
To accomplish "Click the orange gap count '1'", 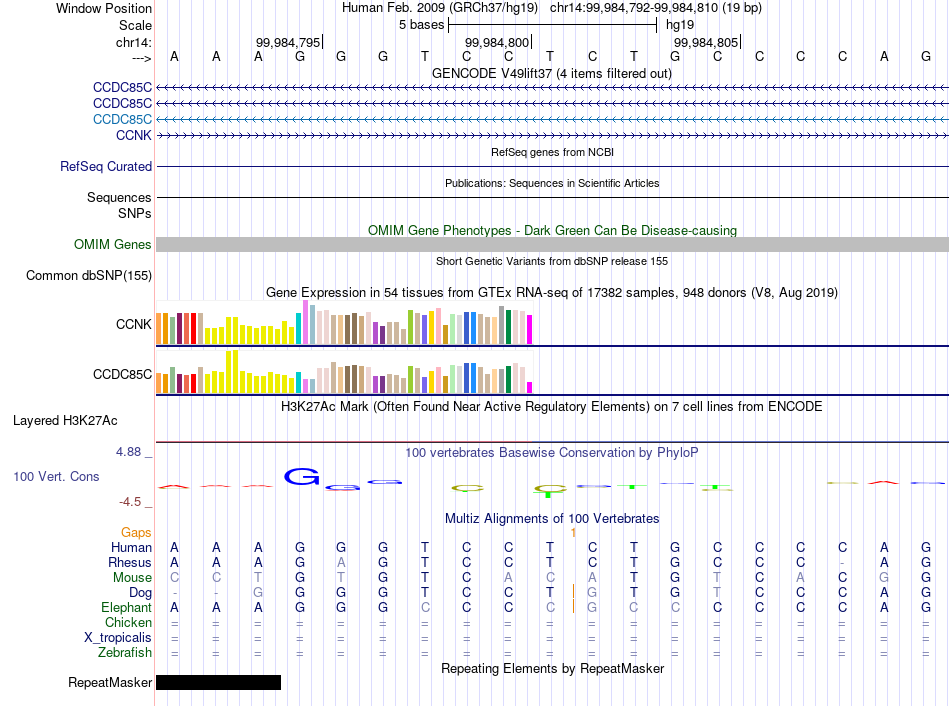I will tap(573, 533).
